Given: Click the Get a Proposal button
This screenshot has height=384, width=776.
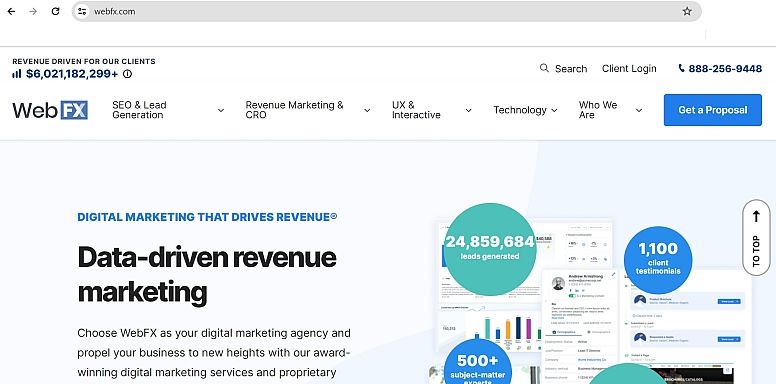Looking at the screenshot, I should point(713,110).
